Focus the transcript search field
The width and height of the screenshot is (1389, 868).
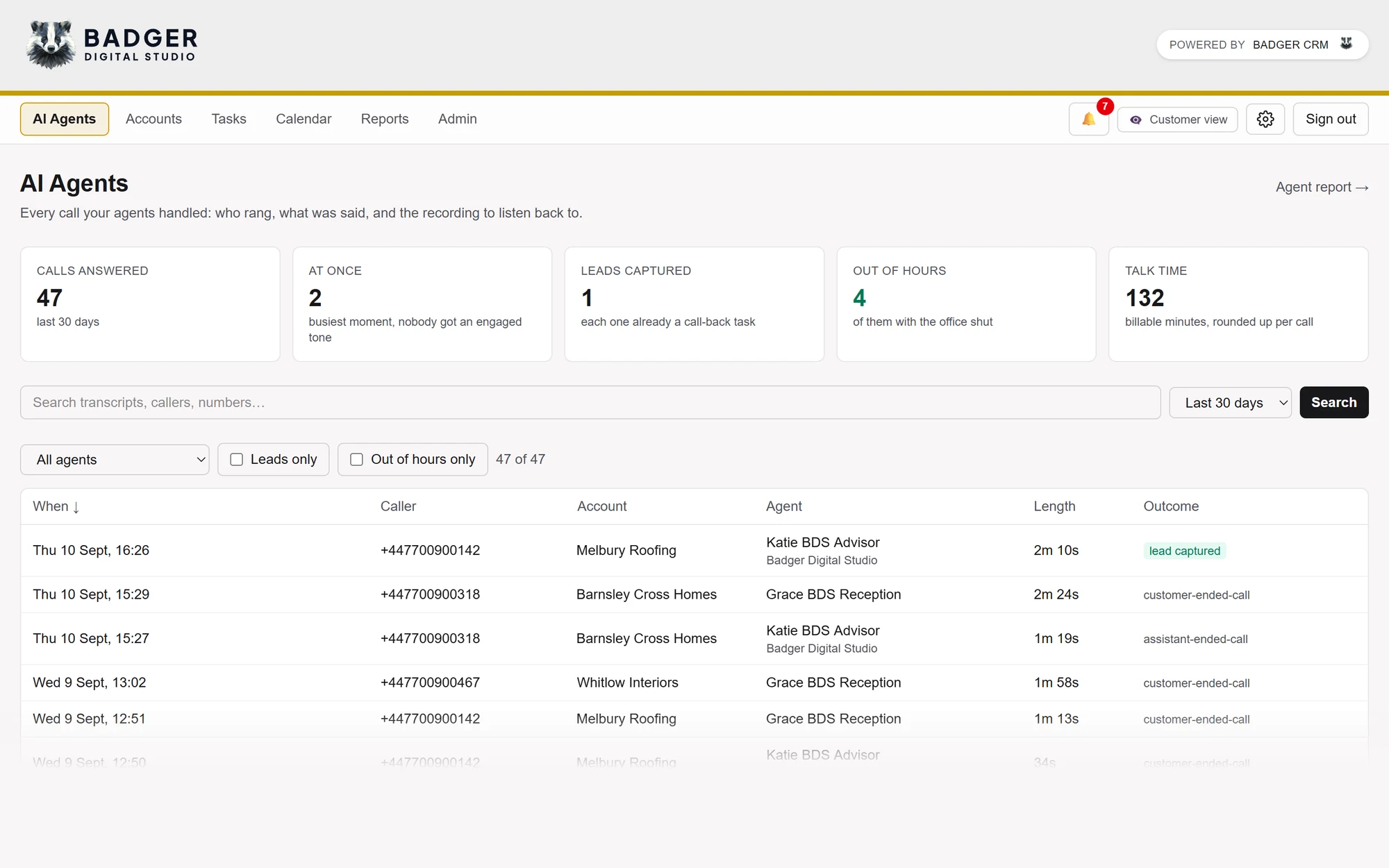coord(590,403)
